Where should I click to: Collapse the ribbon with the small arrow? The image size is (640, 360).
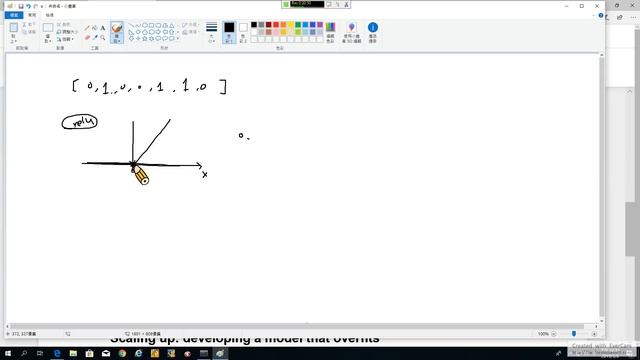[593, 16]
